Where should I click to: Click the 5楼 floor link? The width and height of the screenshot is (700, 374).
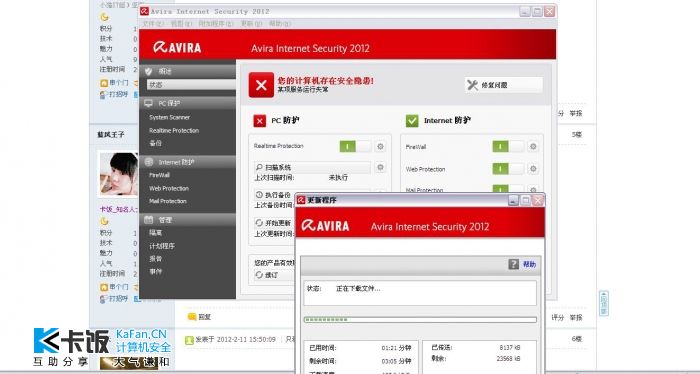pos(577,134)
